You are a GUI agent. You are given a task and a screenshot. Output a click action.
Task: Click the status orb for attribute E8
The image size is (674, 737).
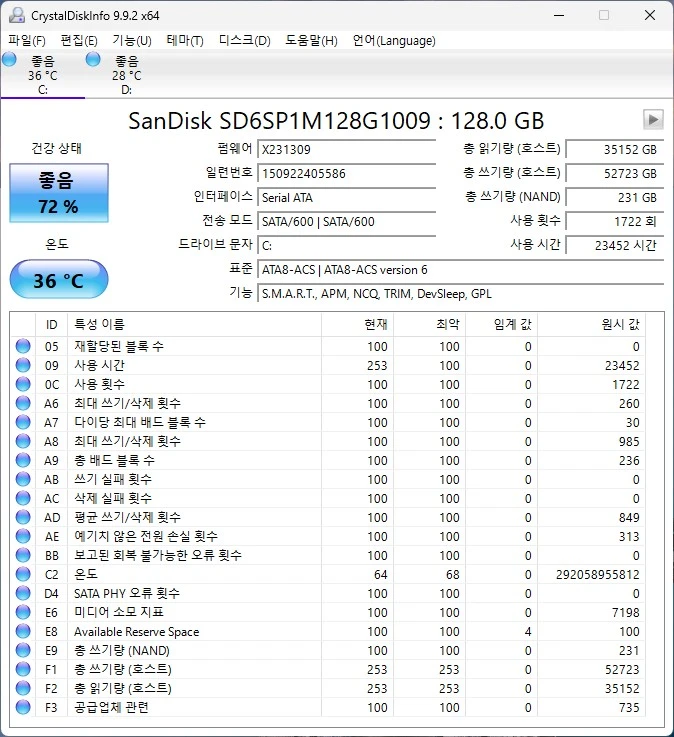[23, 631]
